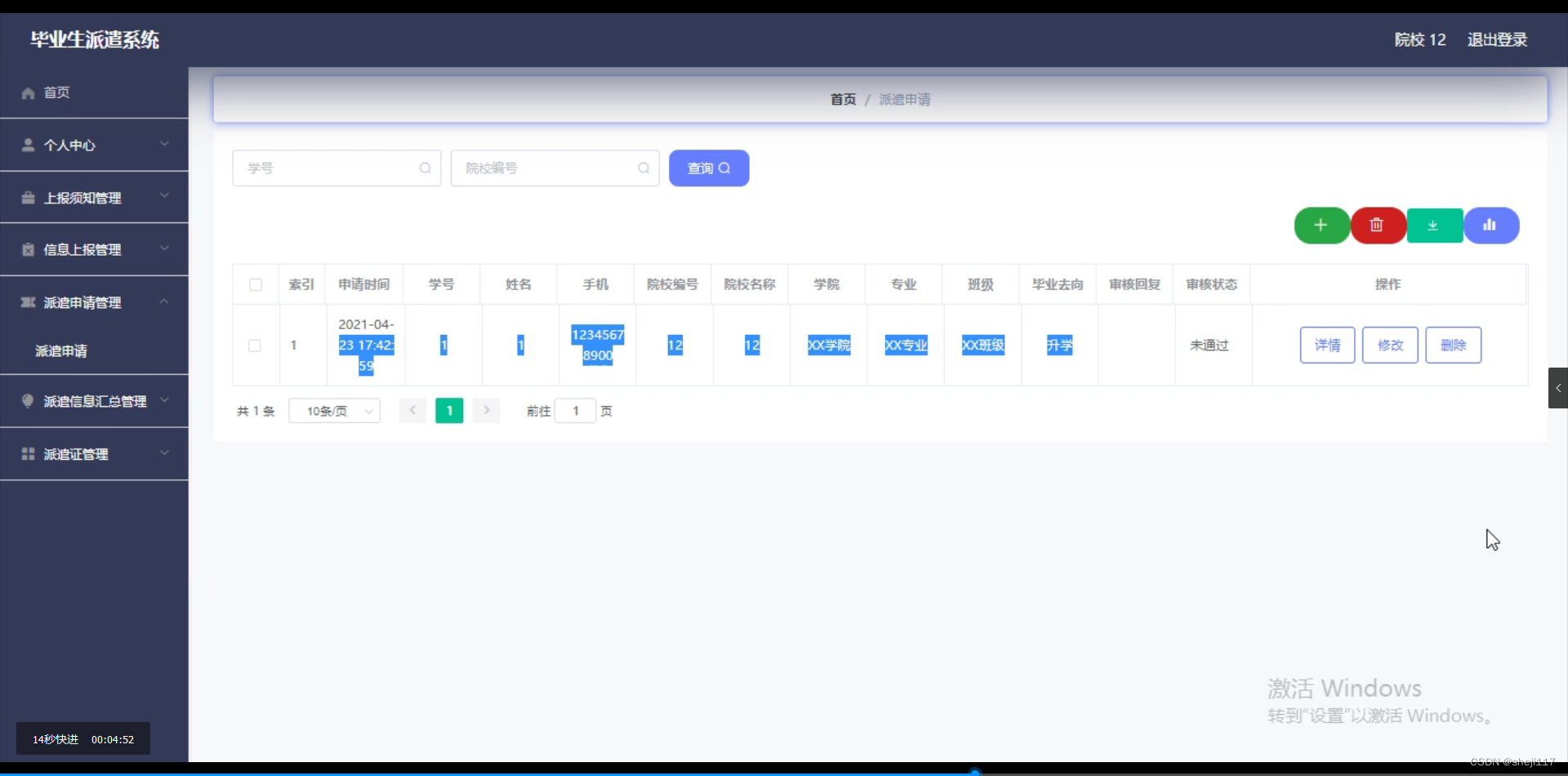
Task: Click the magnifier icon in the 院校编号 field
Action: pos(644,167)
